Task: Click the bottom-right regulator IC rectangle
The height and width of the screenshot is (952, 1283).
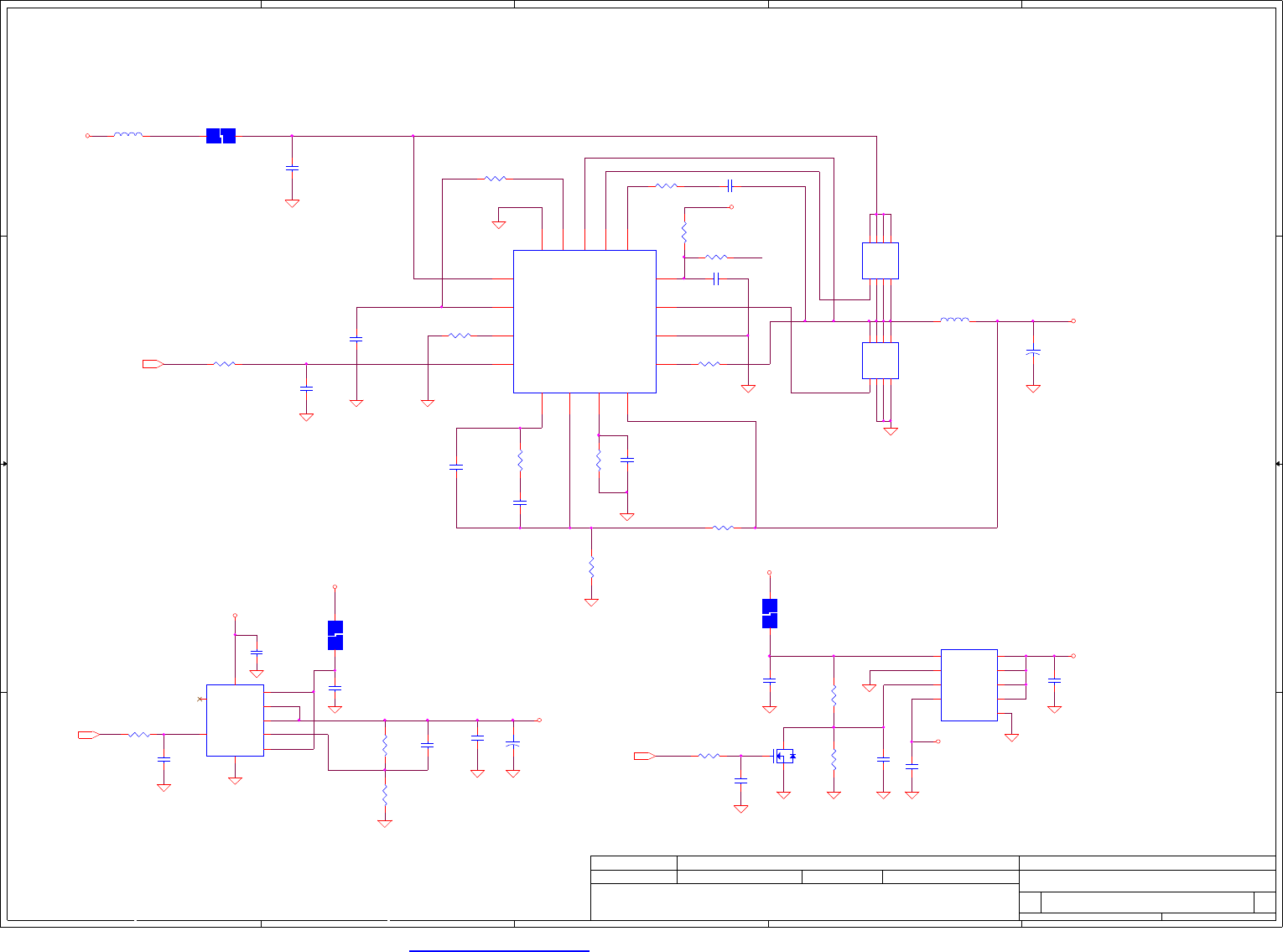Action: click(969, 685)
